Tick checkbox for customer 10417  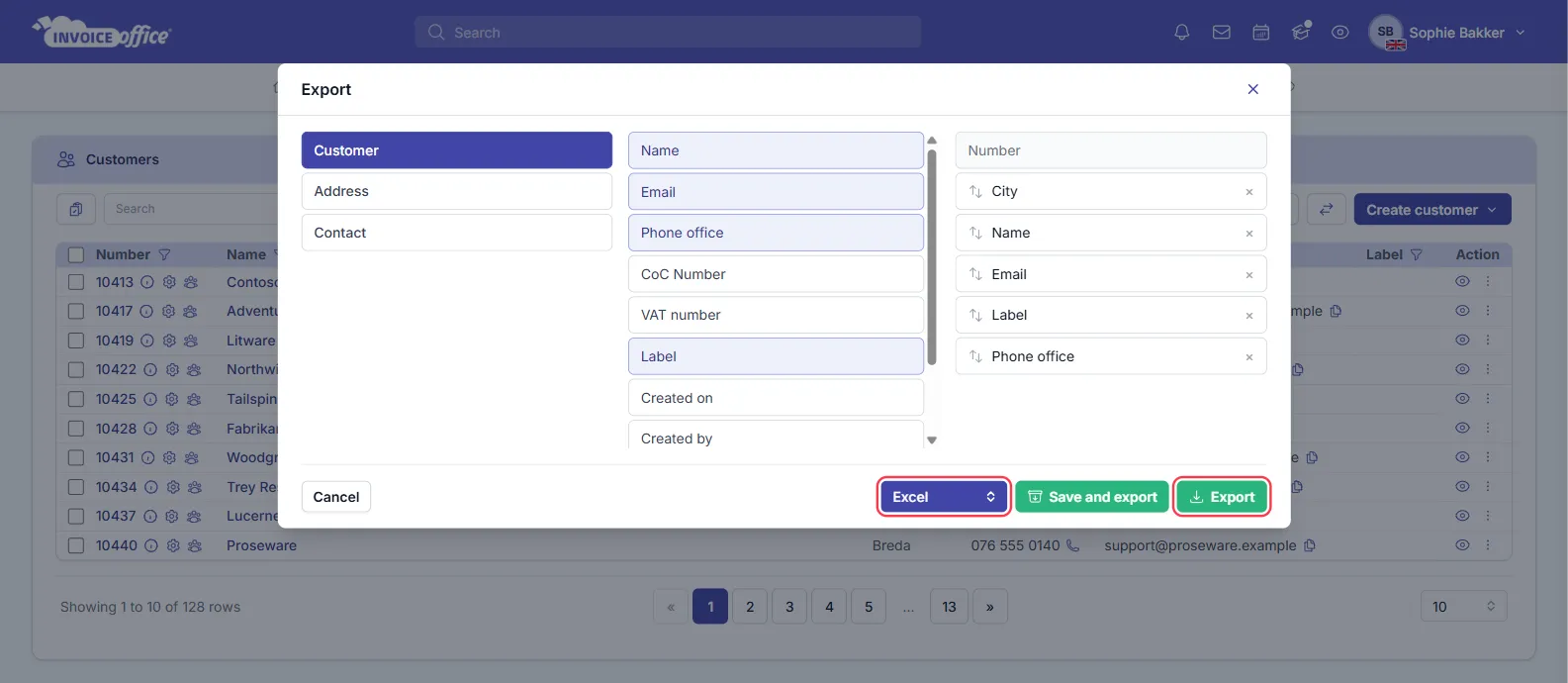(x=76, y=311)
